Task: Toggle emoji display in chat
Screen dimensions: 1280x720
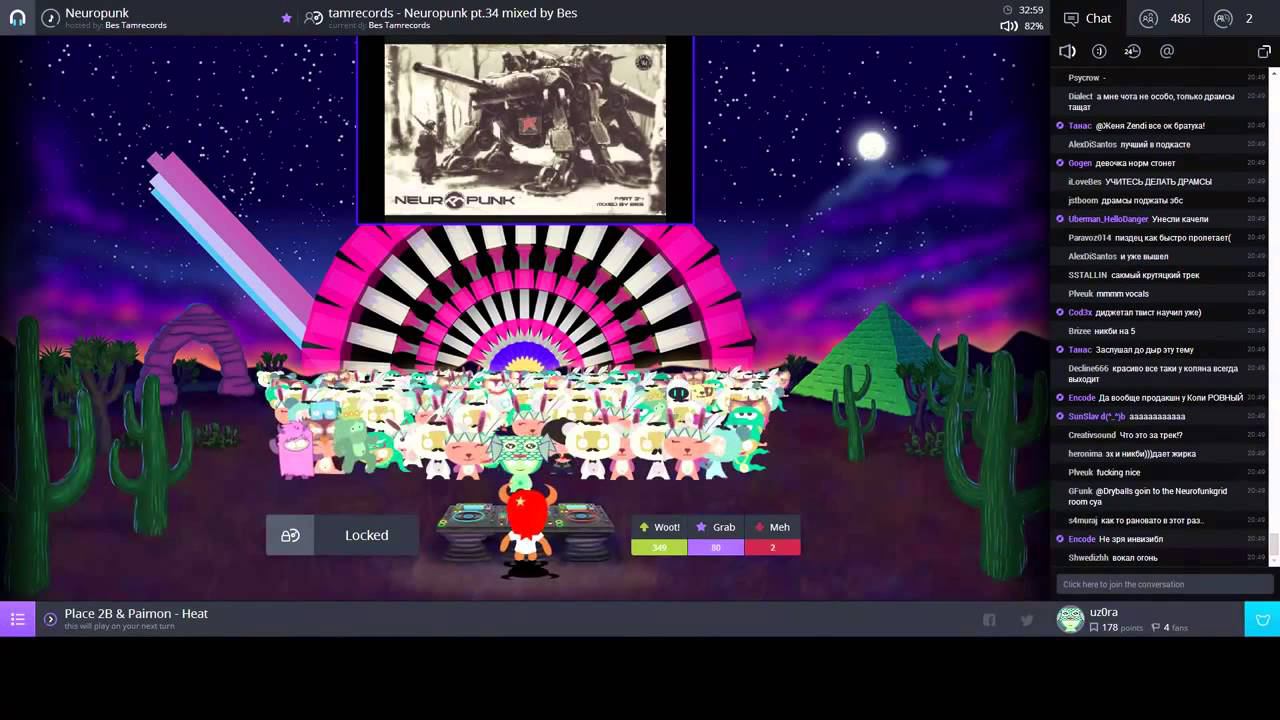Action: 1099,51
